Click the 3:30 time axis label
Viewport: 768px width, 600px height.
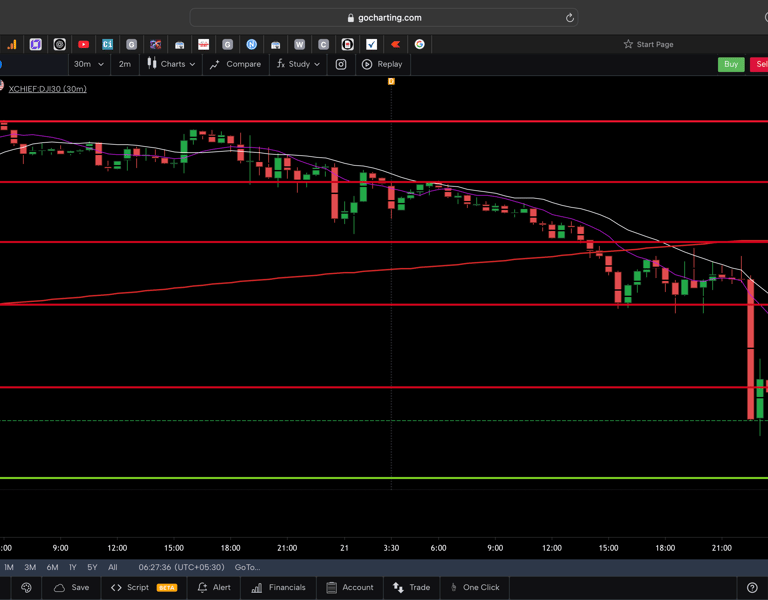click(x=391, y=548)
